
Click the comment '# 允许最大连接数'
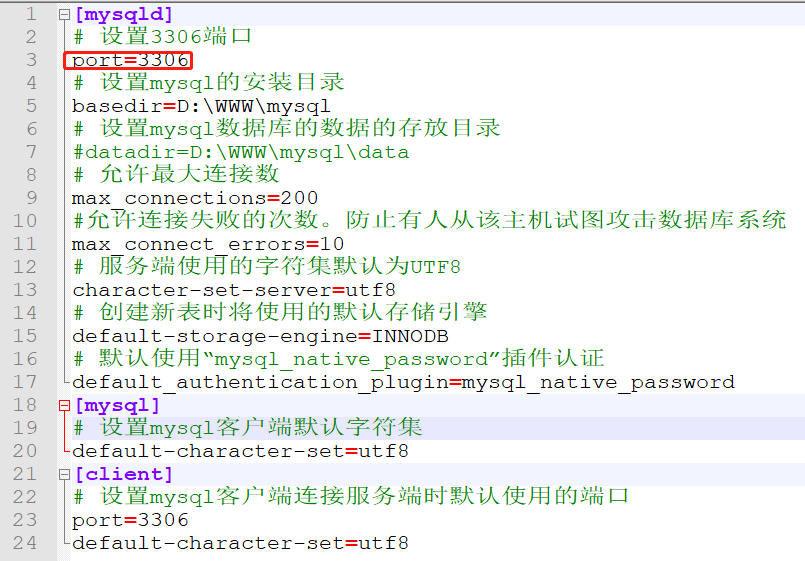point(176,175)
